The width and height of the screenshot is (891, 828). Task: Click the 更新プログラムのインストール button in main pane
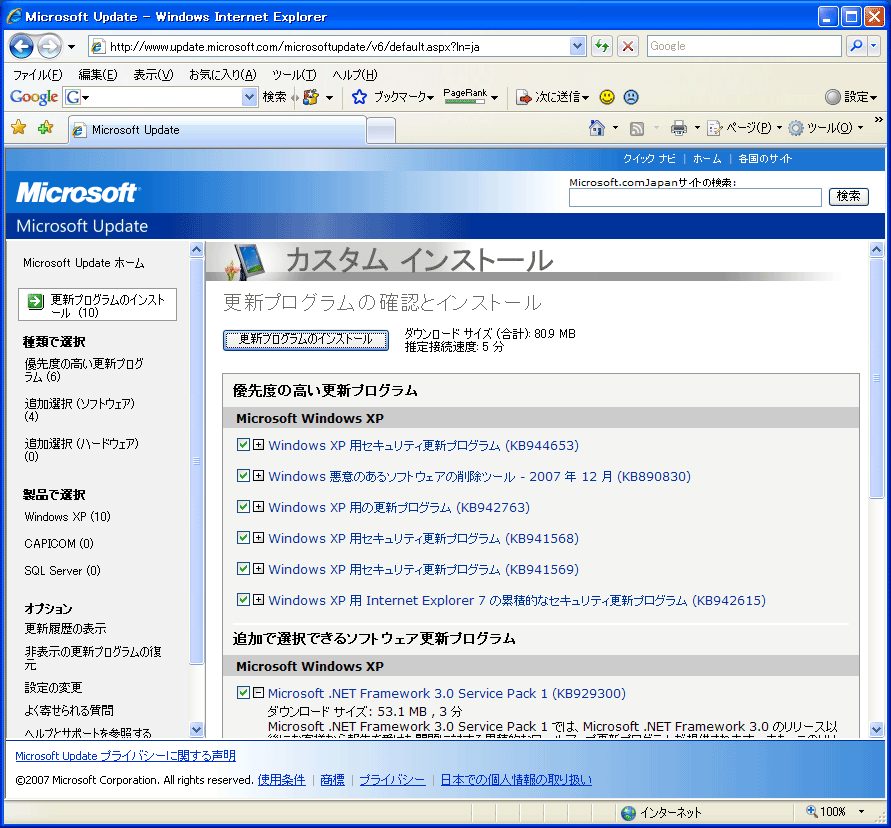pos(306,340)
